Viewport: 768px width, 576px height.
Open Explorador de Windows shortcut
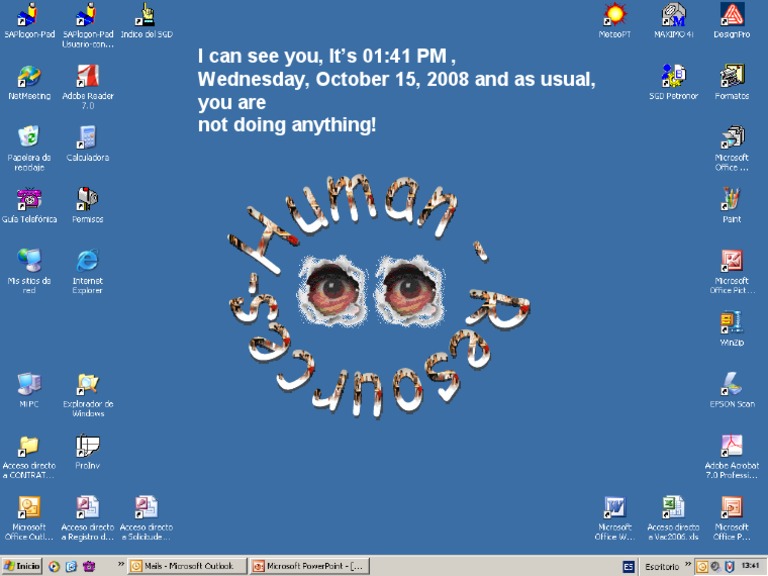tap(88, 395)
